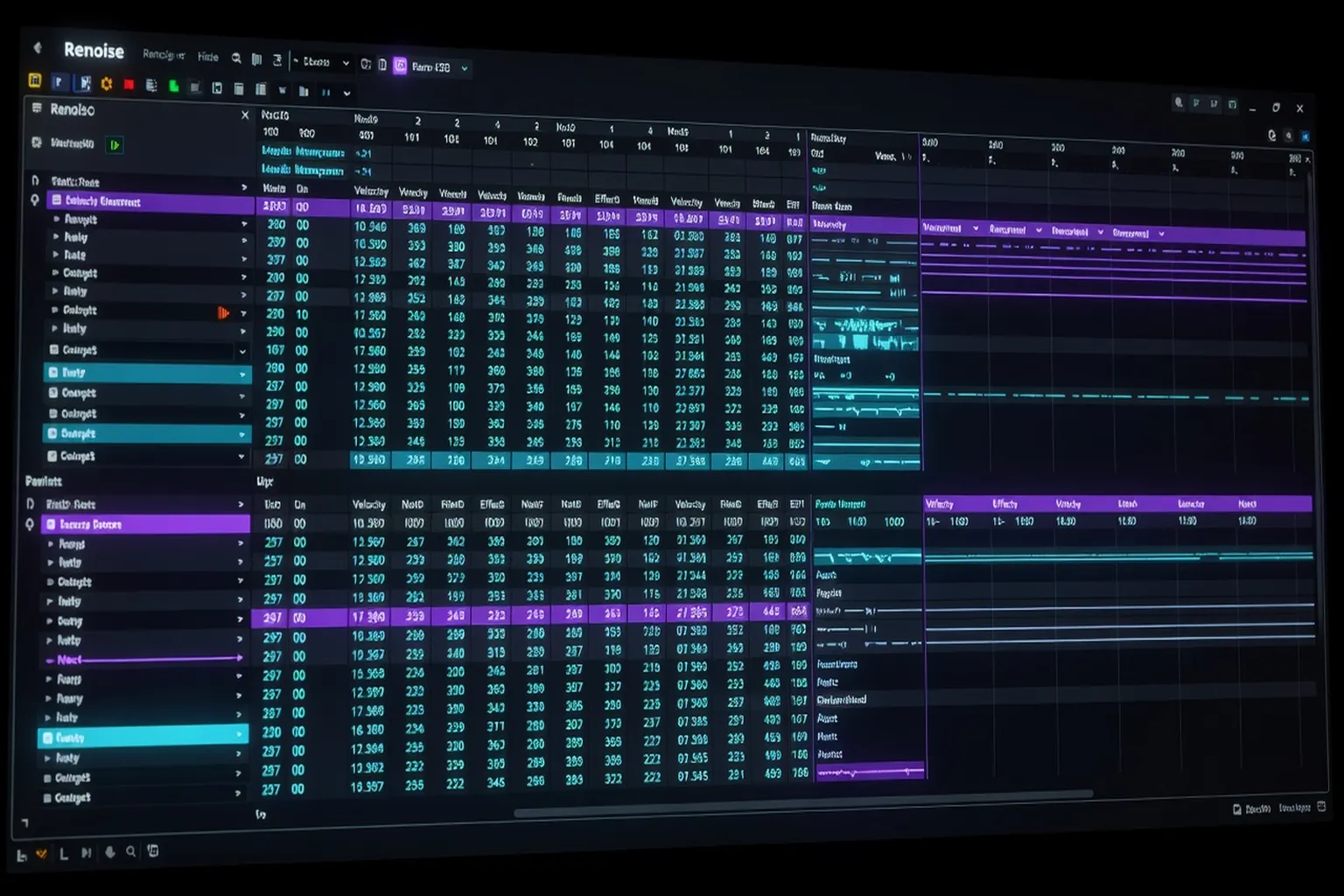Screen dimensions: 1344x896
Task: Open the second dropdown in the upper-right purple header bar
Action: pyautogui.click(x=1016, y=230)
